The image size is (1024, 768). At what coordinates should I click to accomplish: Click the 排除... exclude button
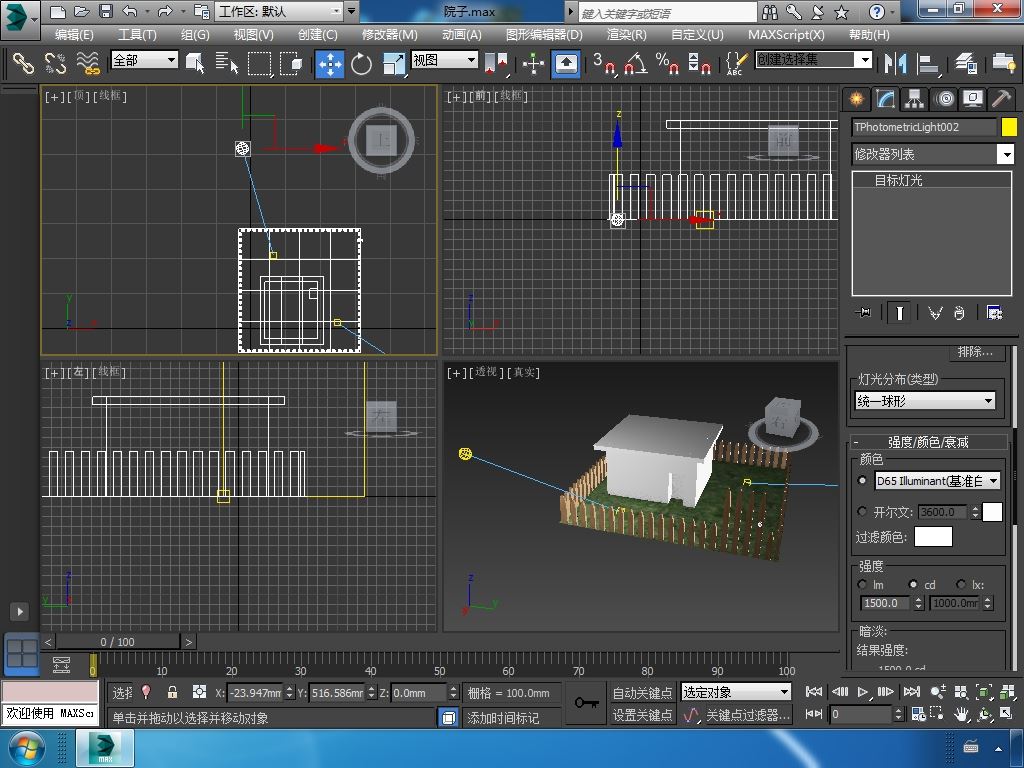[975, 352]
